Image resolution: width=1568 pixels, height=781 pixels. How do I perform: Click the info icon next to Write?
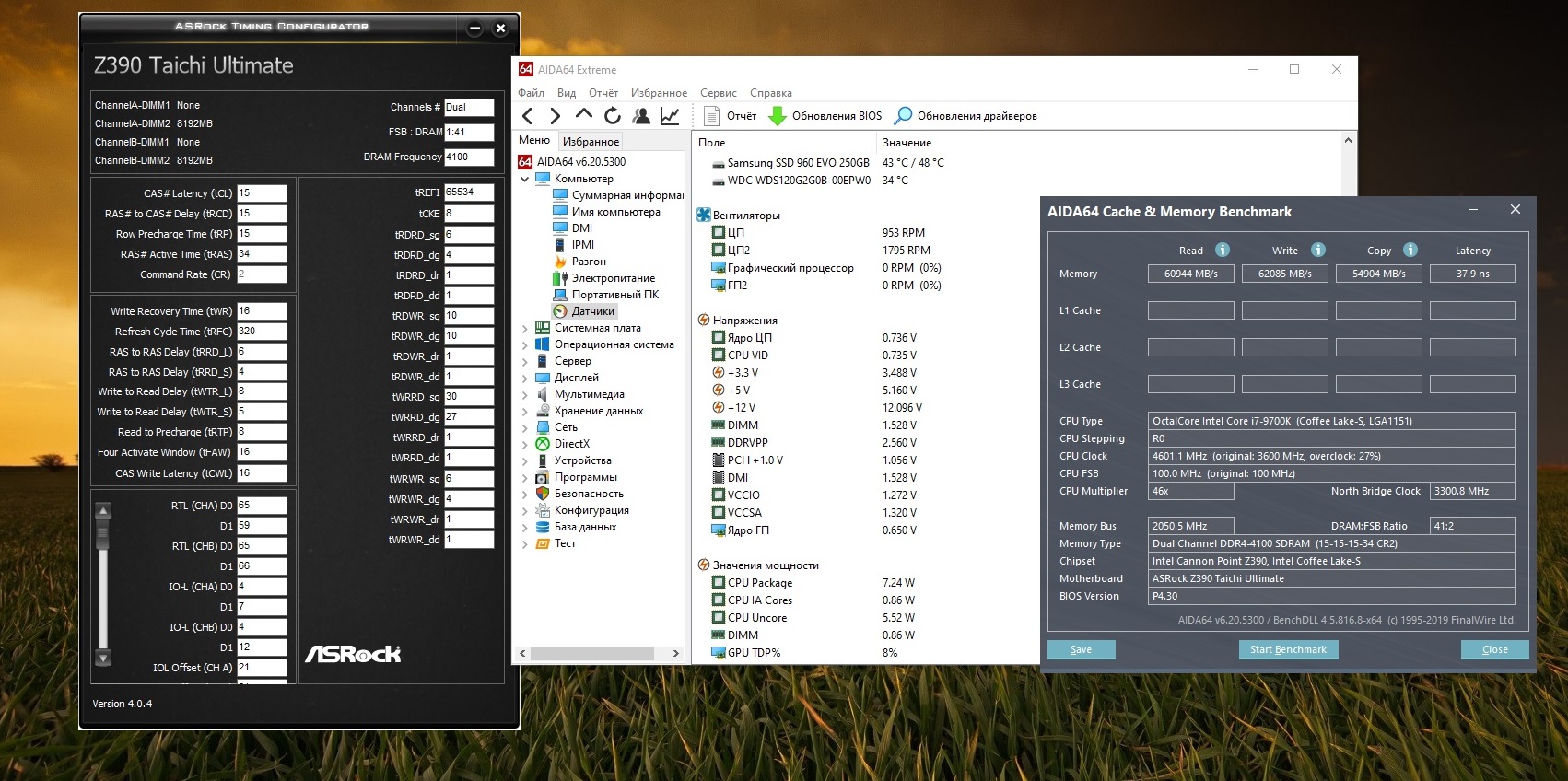point(1318,250)
